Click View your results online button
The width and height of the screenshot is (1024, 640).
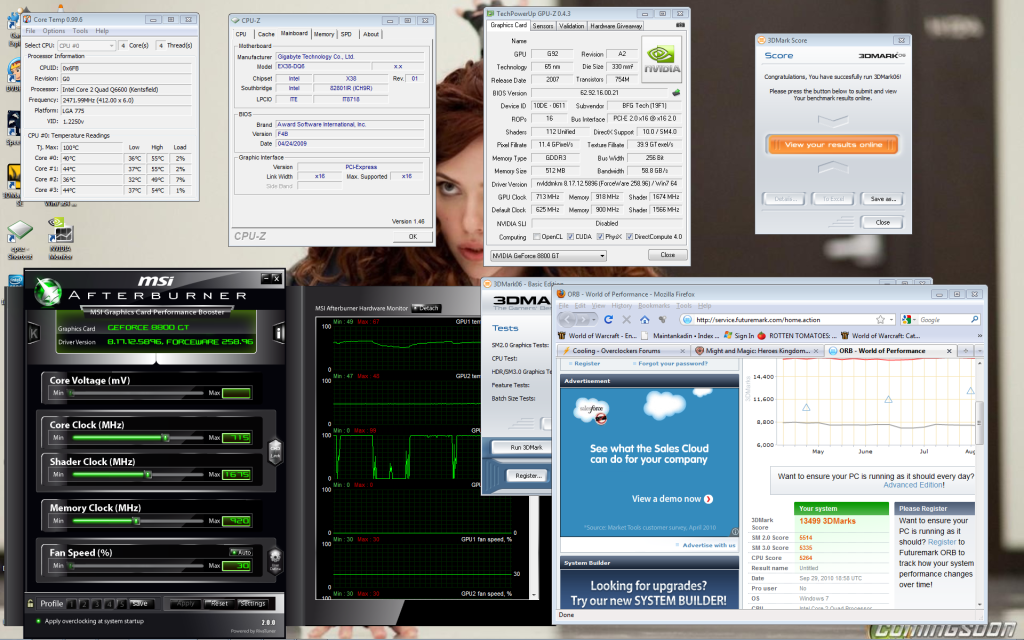(833, 144)
